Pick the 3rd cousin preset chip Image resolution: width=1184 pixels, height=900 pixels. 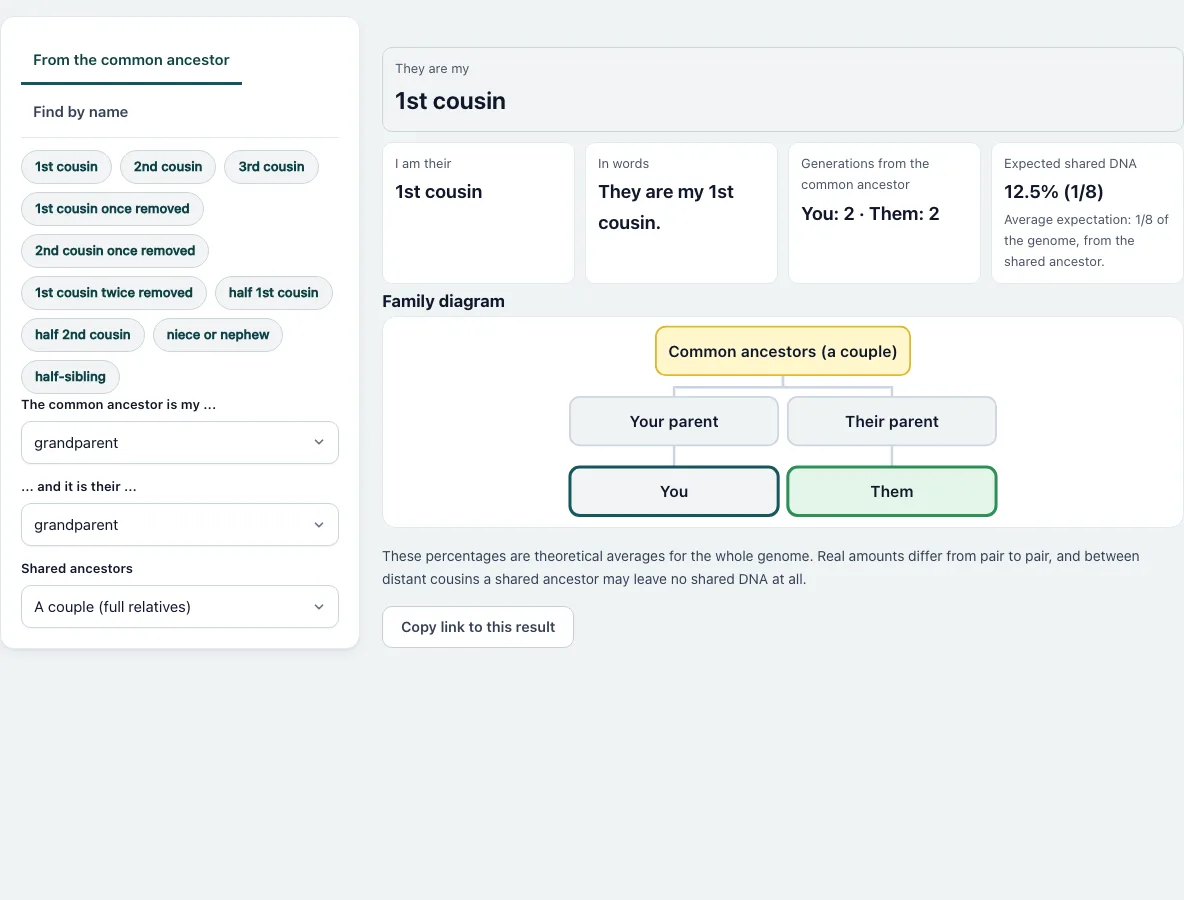click(x=271, y=167)
